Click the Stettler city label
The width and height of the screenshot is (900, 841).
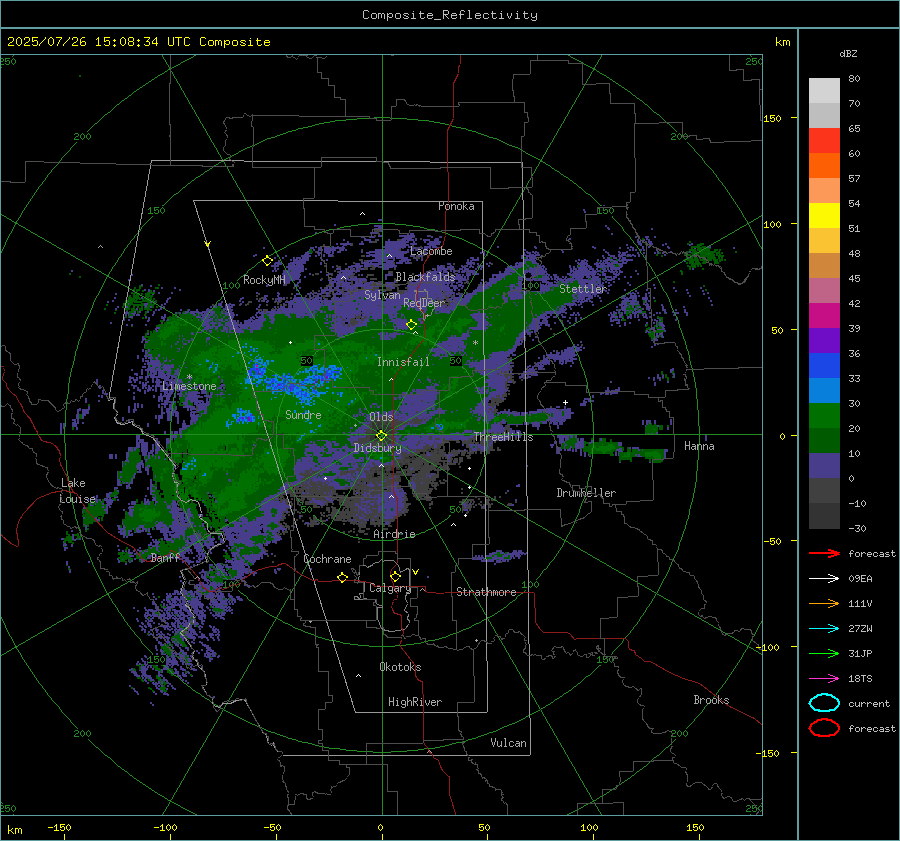[583, 289]
